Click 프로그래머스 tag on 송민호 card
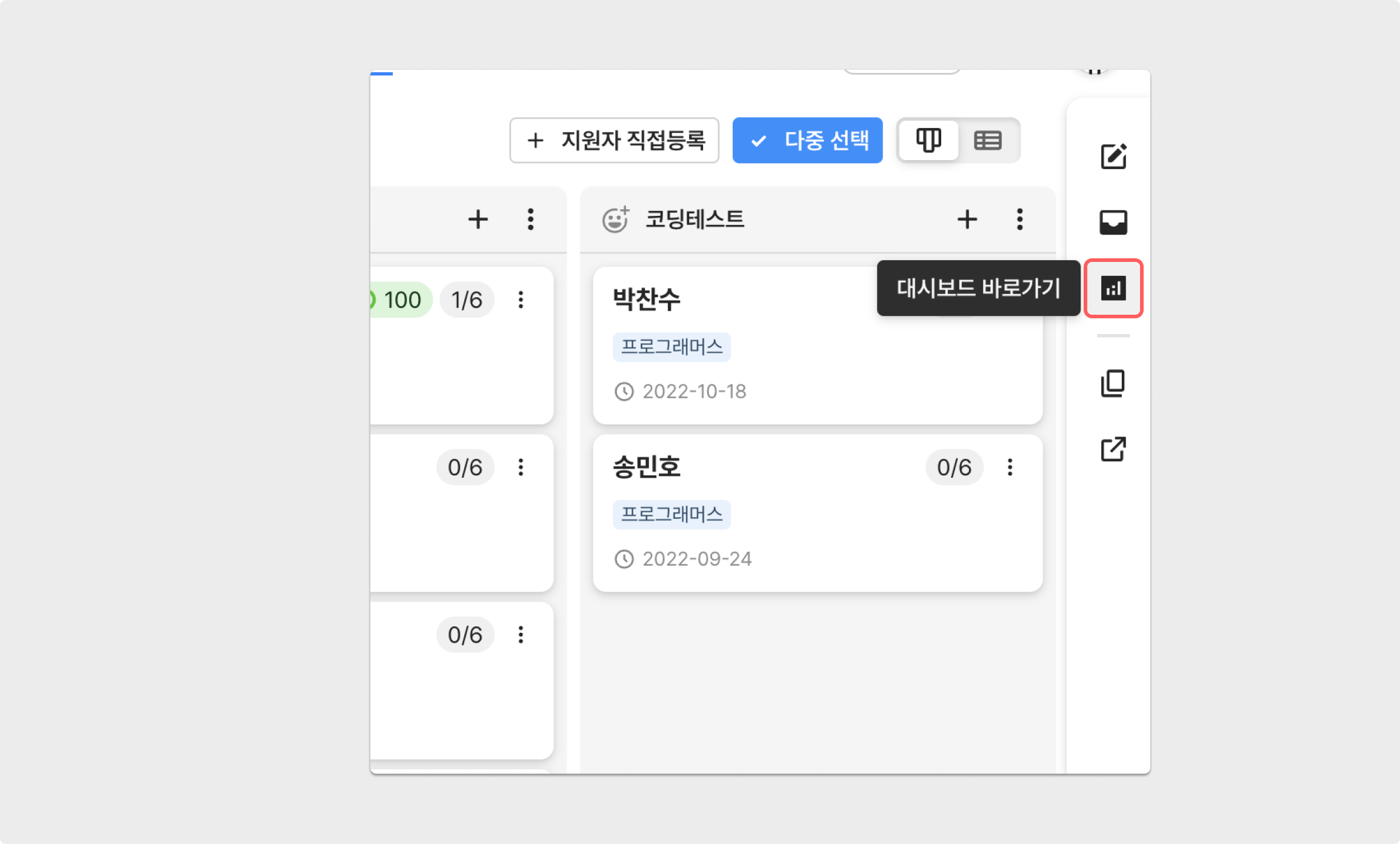Viewport: 1400px width, 844px height. (x=672, y=514)
